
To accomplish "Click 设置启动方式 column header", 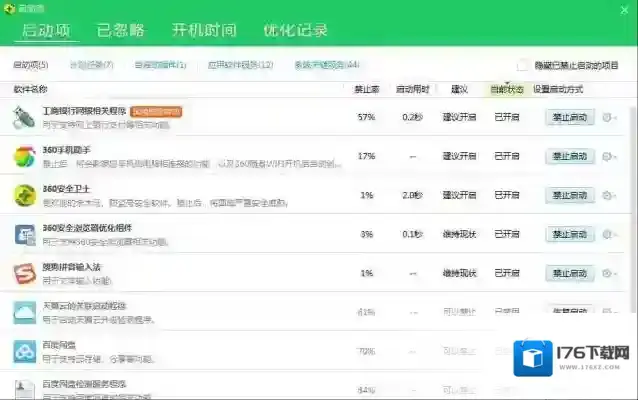I will coord(558,89).
